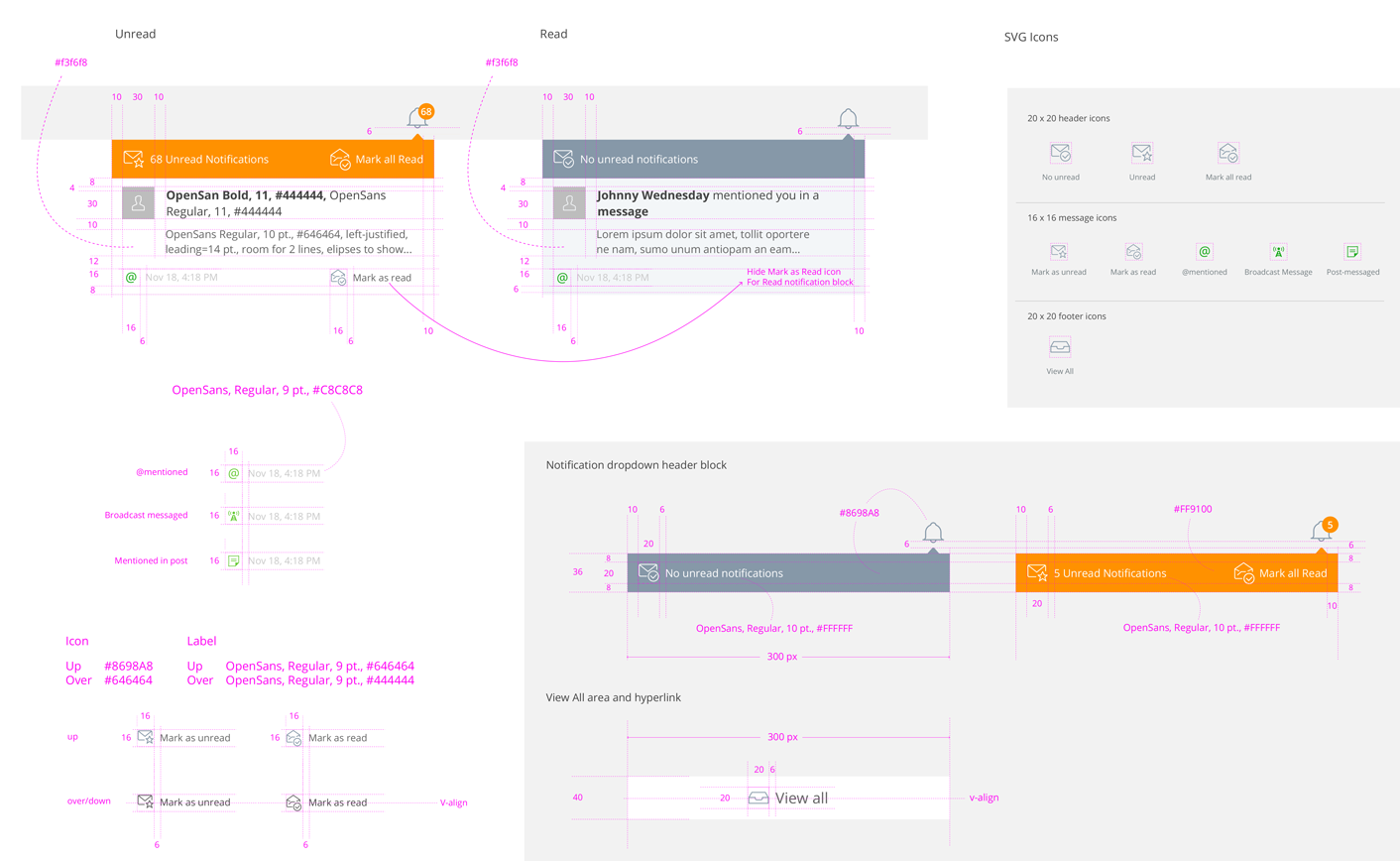Click the #FF9100 color label
The height and width of the screenshot is (861, 1400).
[x=1193, y=509]
